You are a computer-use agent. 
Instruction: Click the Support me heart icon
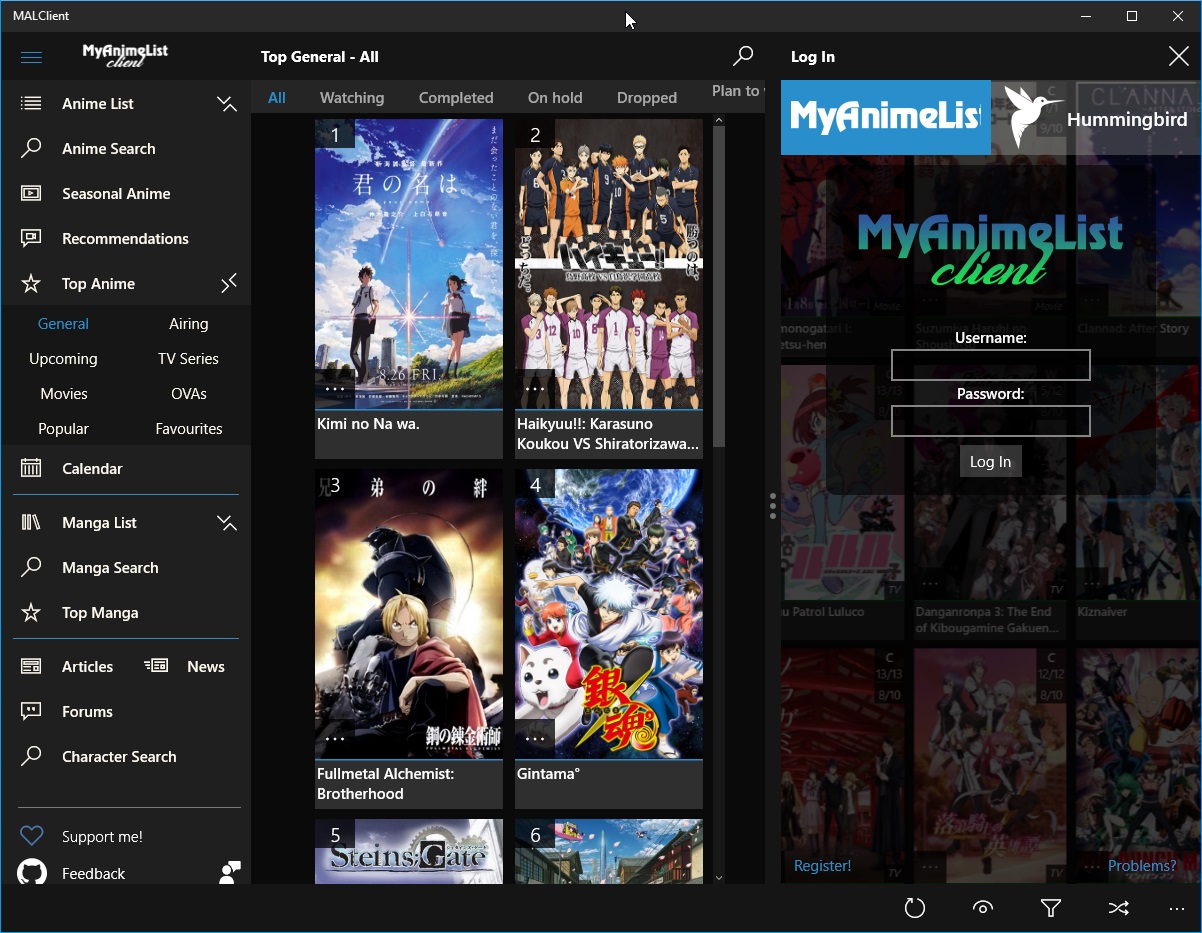[32, 836]
